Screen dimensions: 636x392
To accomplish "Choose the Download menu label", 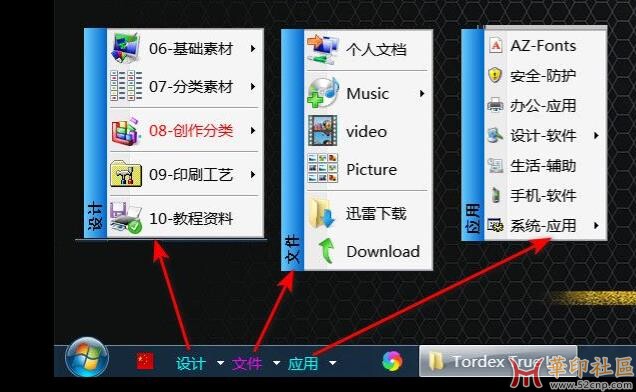I will coord(383,252).
